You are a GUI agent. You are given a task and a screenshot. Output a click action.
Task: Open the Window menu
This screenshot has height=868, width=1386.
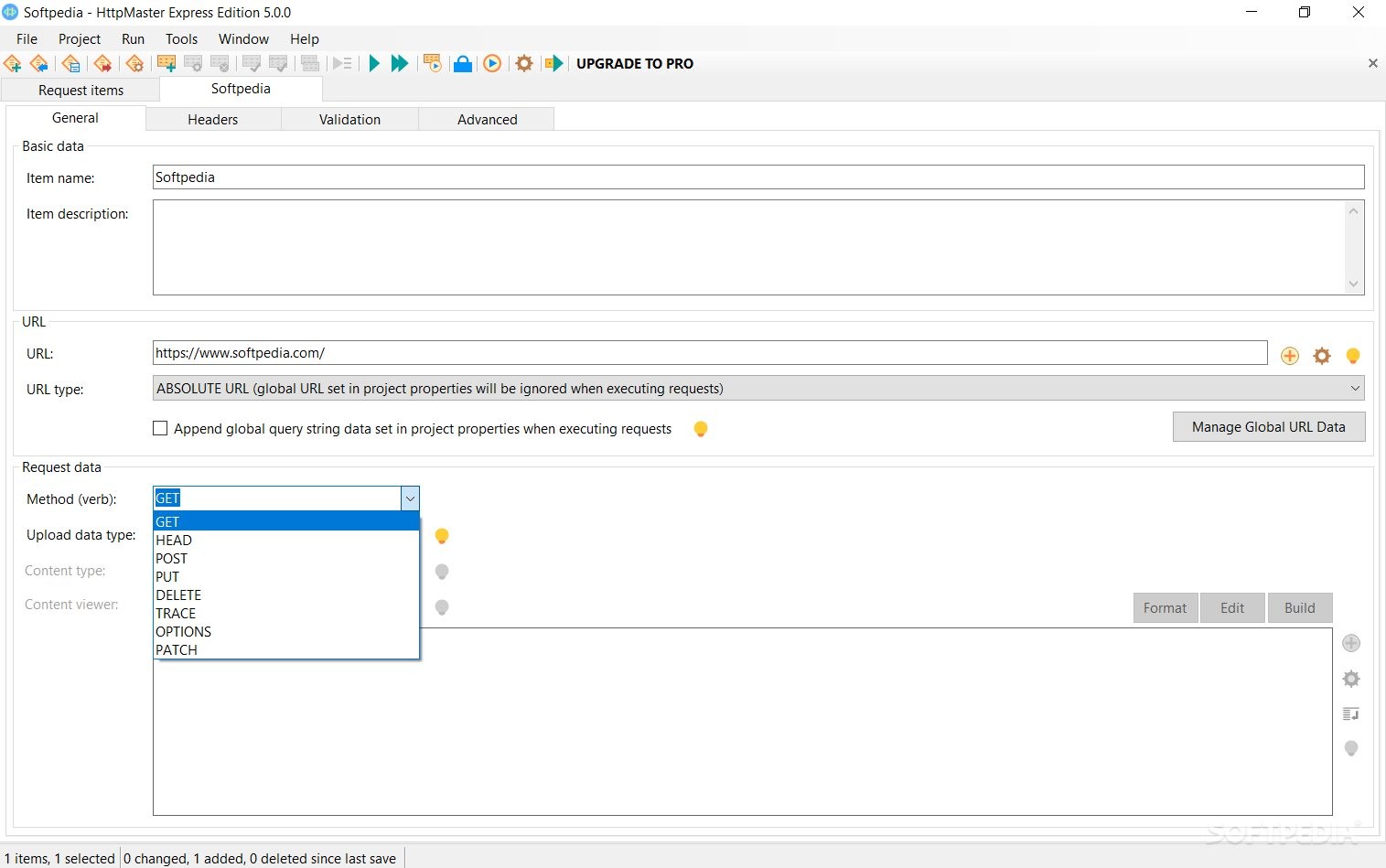(243, 39)
